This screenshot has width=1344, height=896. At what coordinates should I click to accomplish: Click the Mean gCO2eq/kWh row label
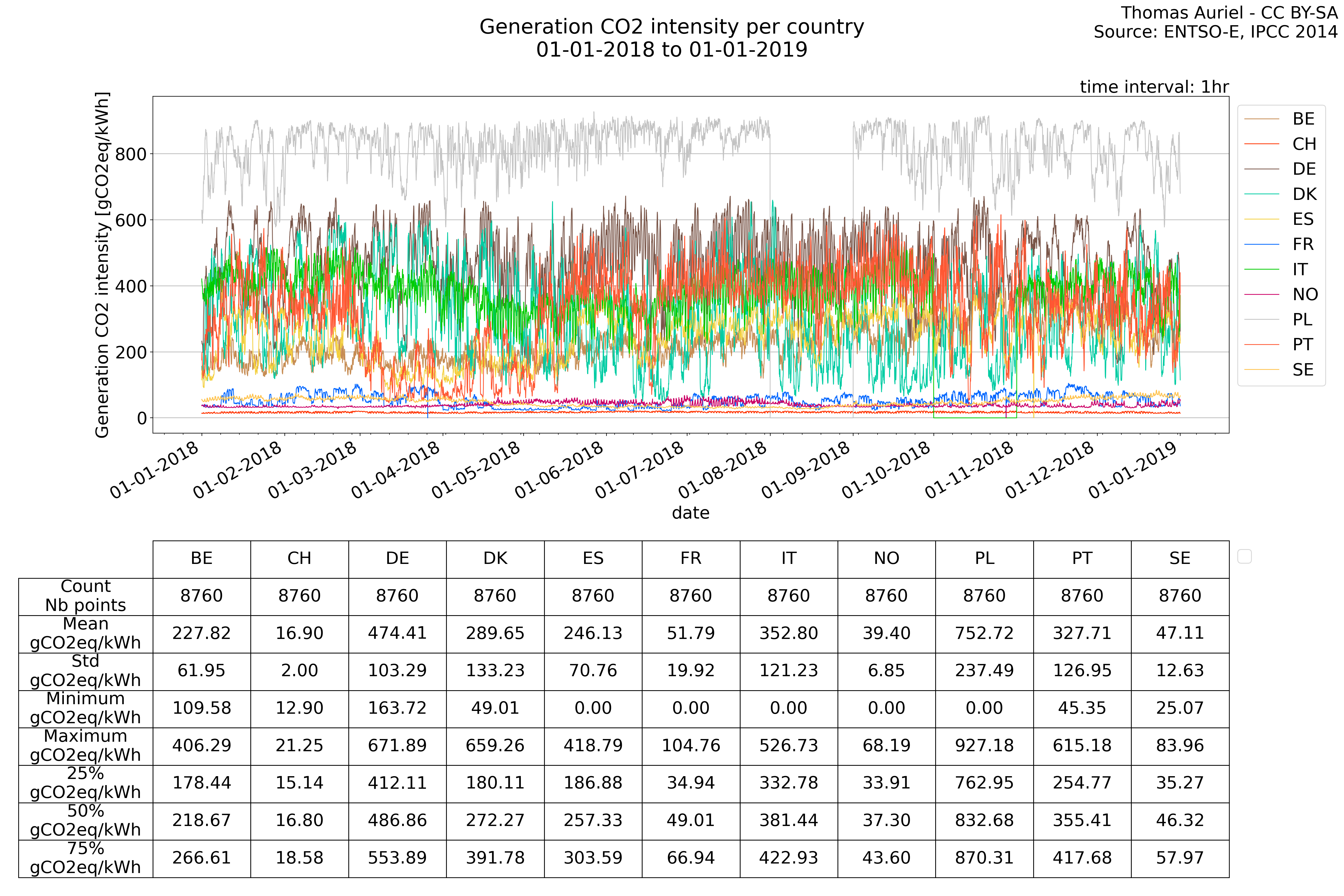click(x=86, y=634)
